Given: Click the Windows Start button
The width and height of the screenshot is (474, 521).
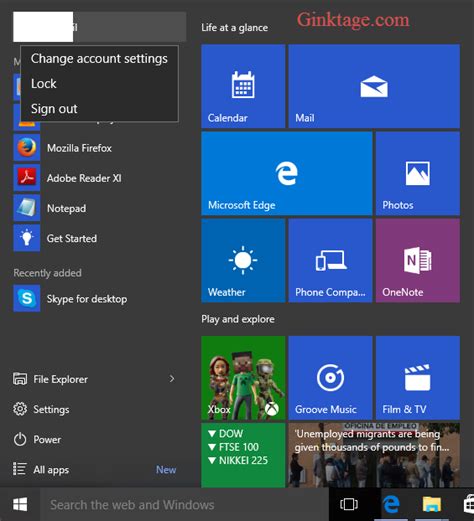Looking at the screenshot, I should pos(20,504).
